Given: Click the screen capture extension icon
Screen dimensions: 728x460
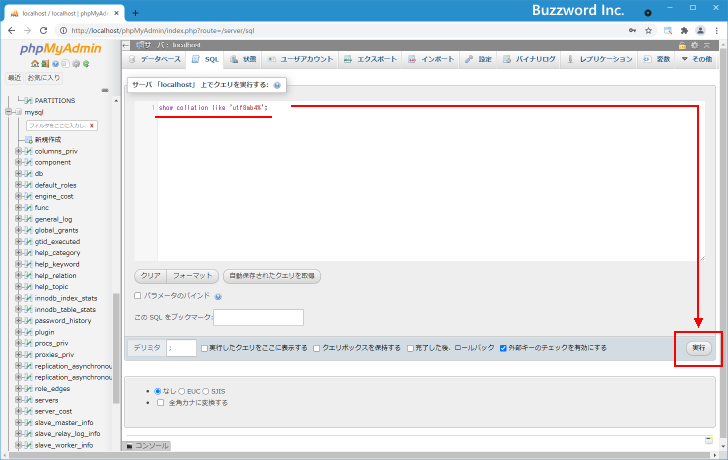Looking at the screenshot, I should pyautogui.click(x=668, y=31).
